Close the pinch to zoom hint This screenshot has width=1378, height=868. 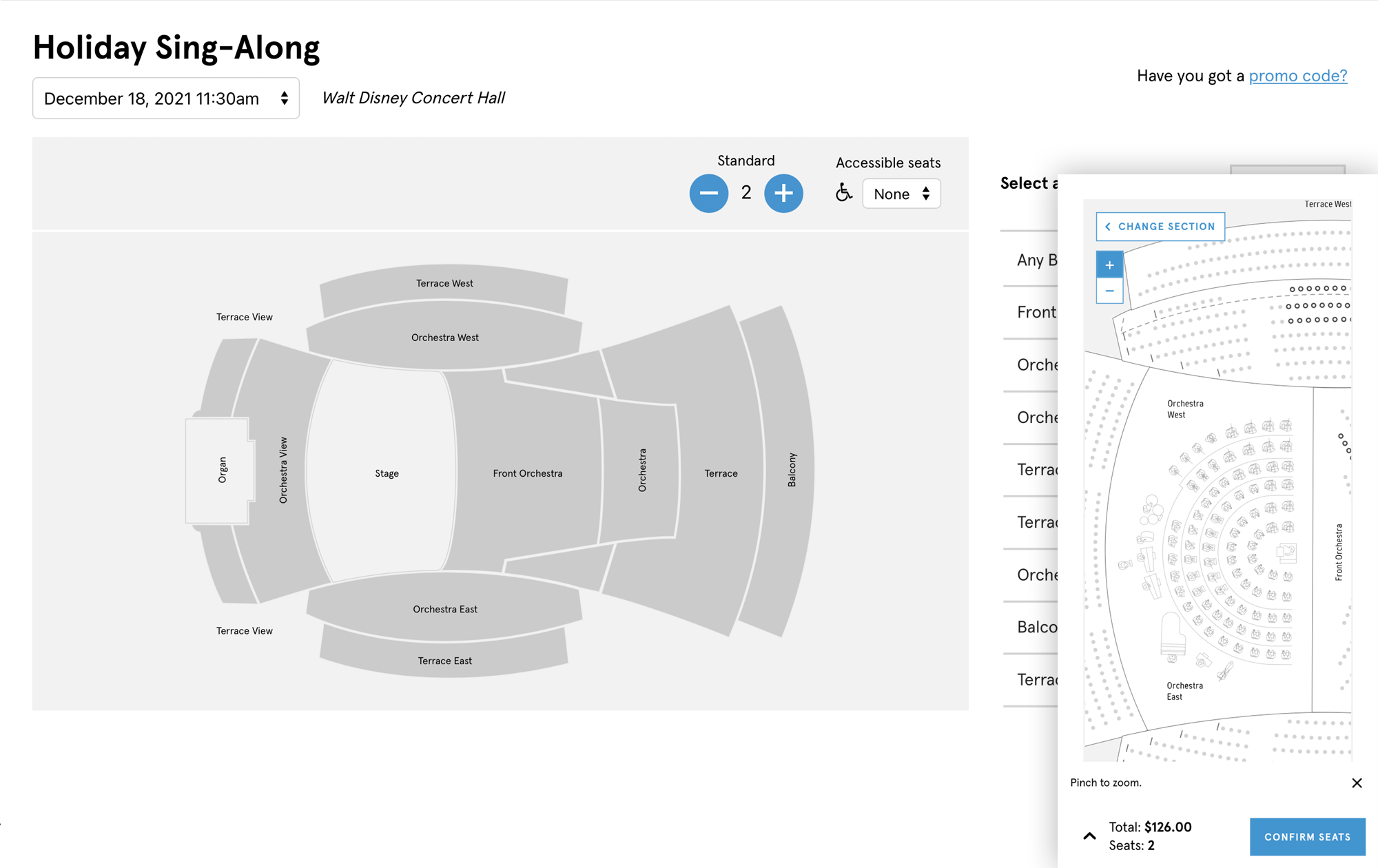[x=1357, y=783]
